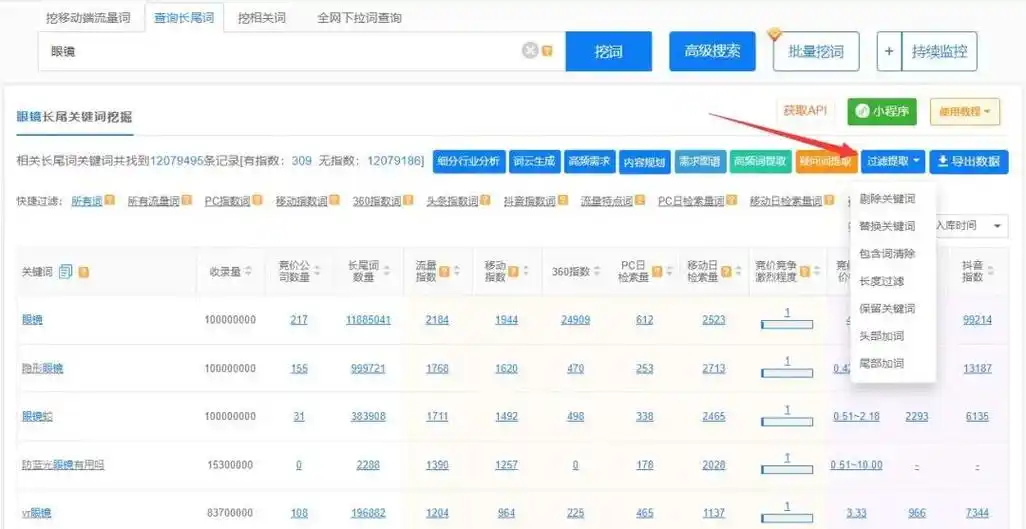Open the help icon next to 移动日检索量词 filter
This screenshot has height=529, width=1026.
tap(828, 200)
